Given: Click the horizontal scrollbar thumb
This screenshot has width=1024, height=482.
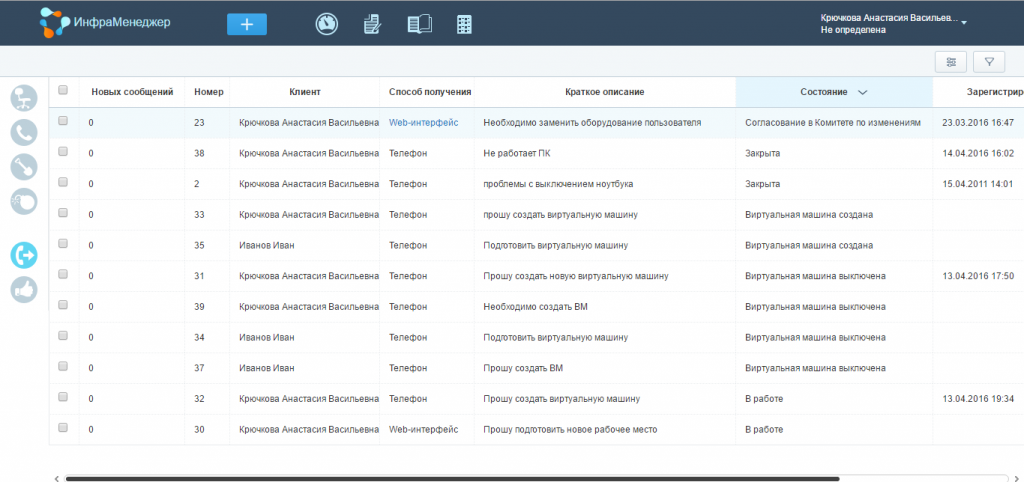Looking at the screenshot, I should pyautogui.click(x=452, y=479).
